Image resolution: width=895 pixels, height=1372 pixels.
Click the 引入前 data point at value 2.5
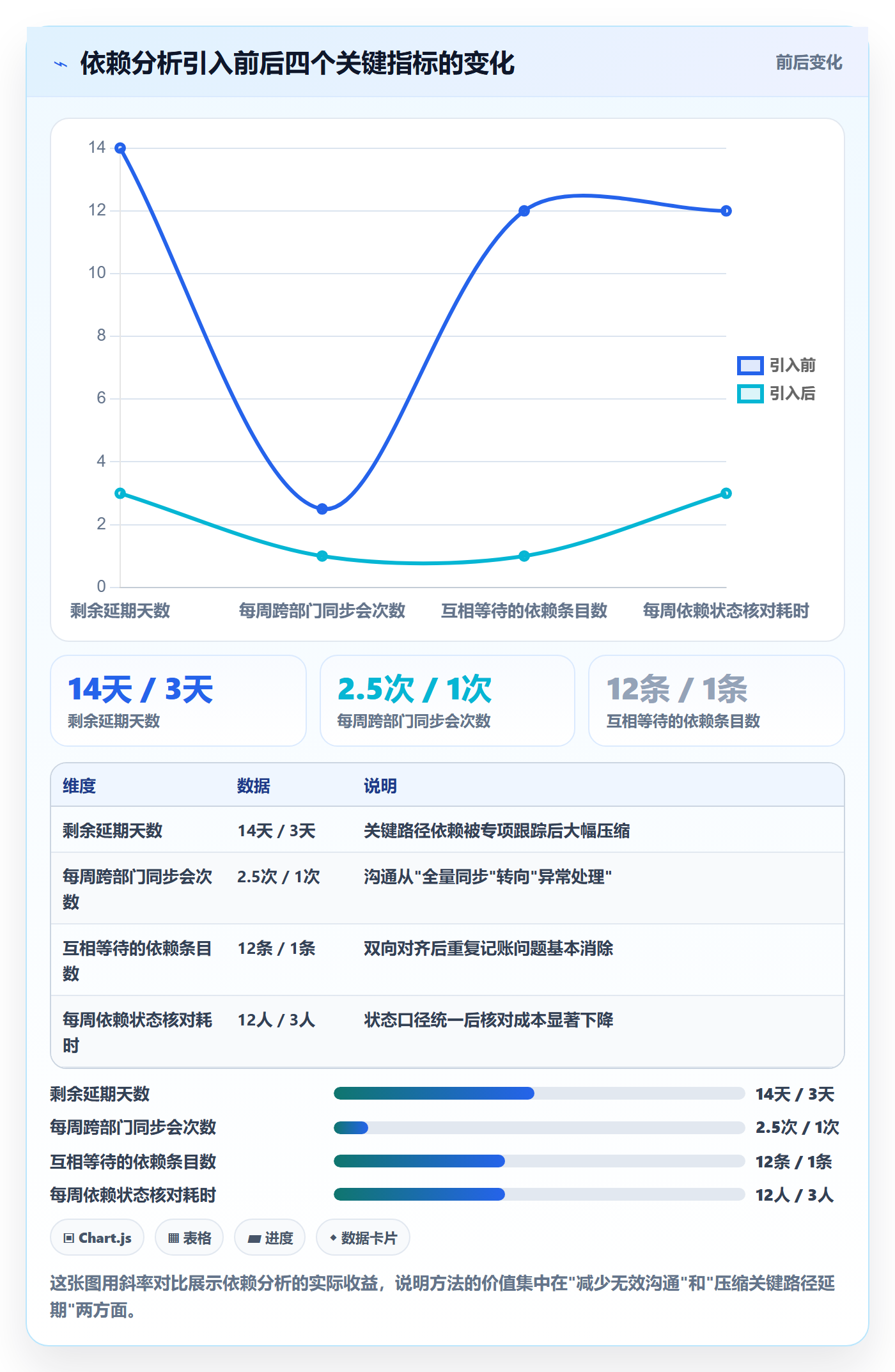click(x=322, y=509)
